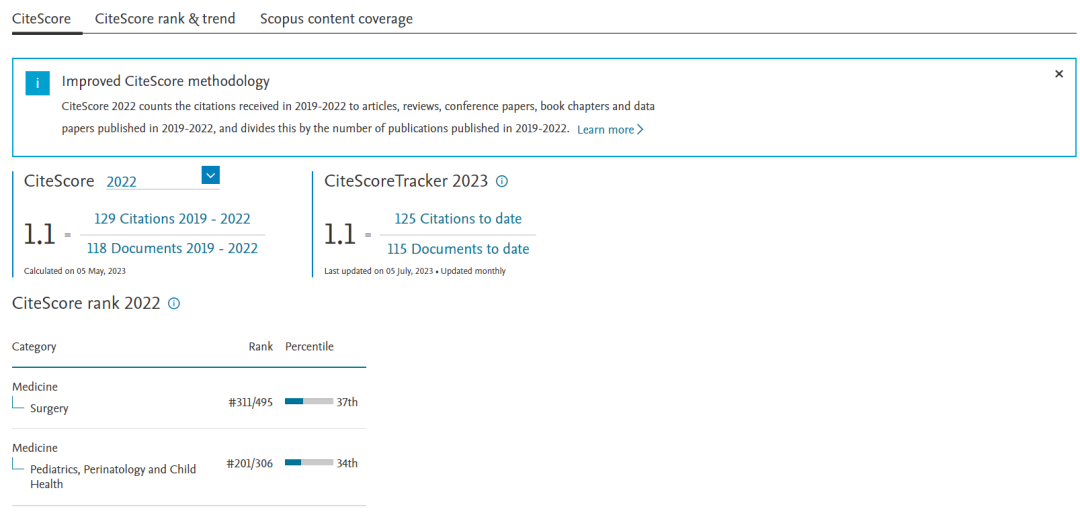This screenshot has height=517, width=1080.
Task: Click the Surgery percentile bar
Action: 309,401
